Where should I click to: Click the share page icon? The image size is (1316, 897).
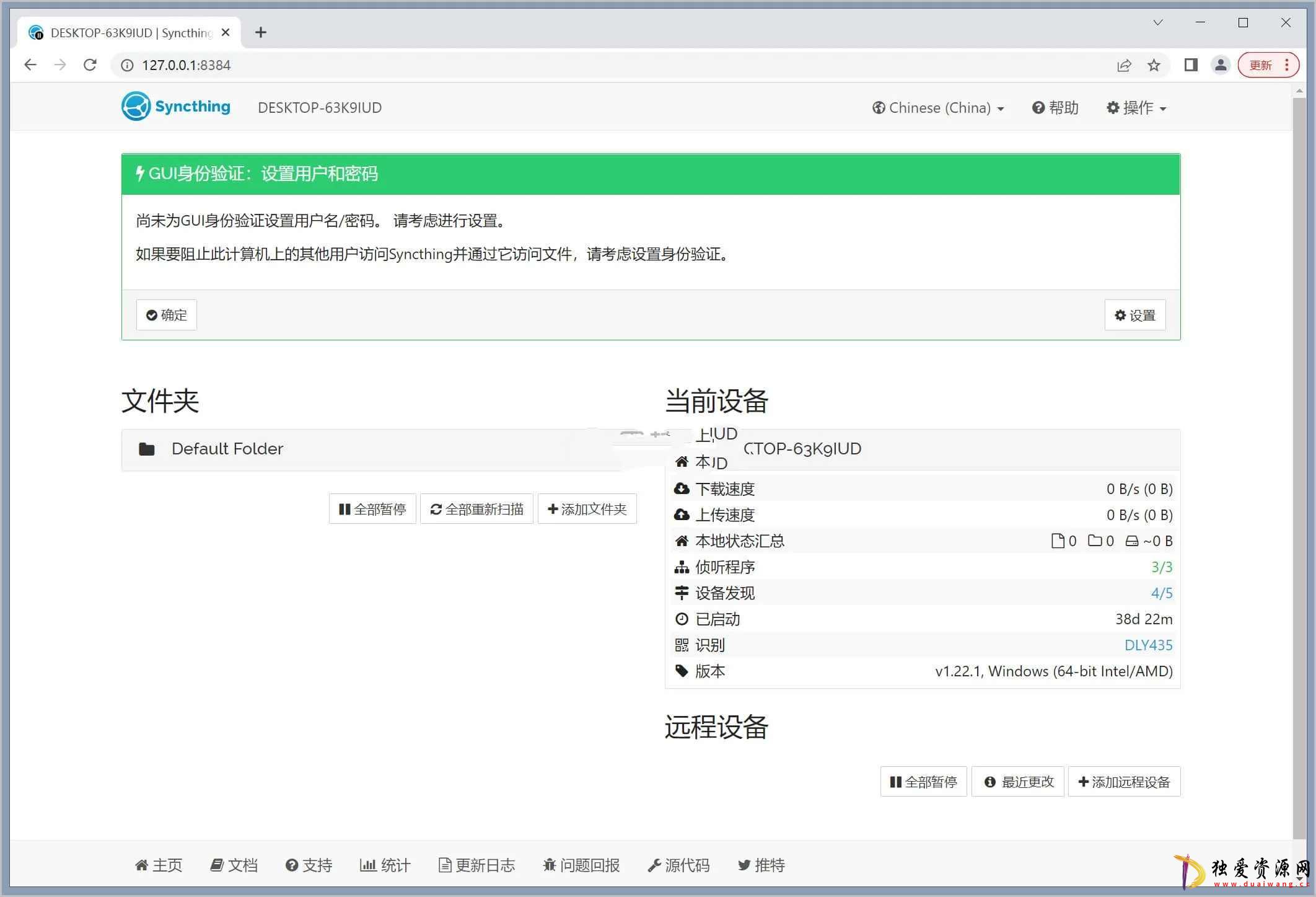coord(1124,65)
